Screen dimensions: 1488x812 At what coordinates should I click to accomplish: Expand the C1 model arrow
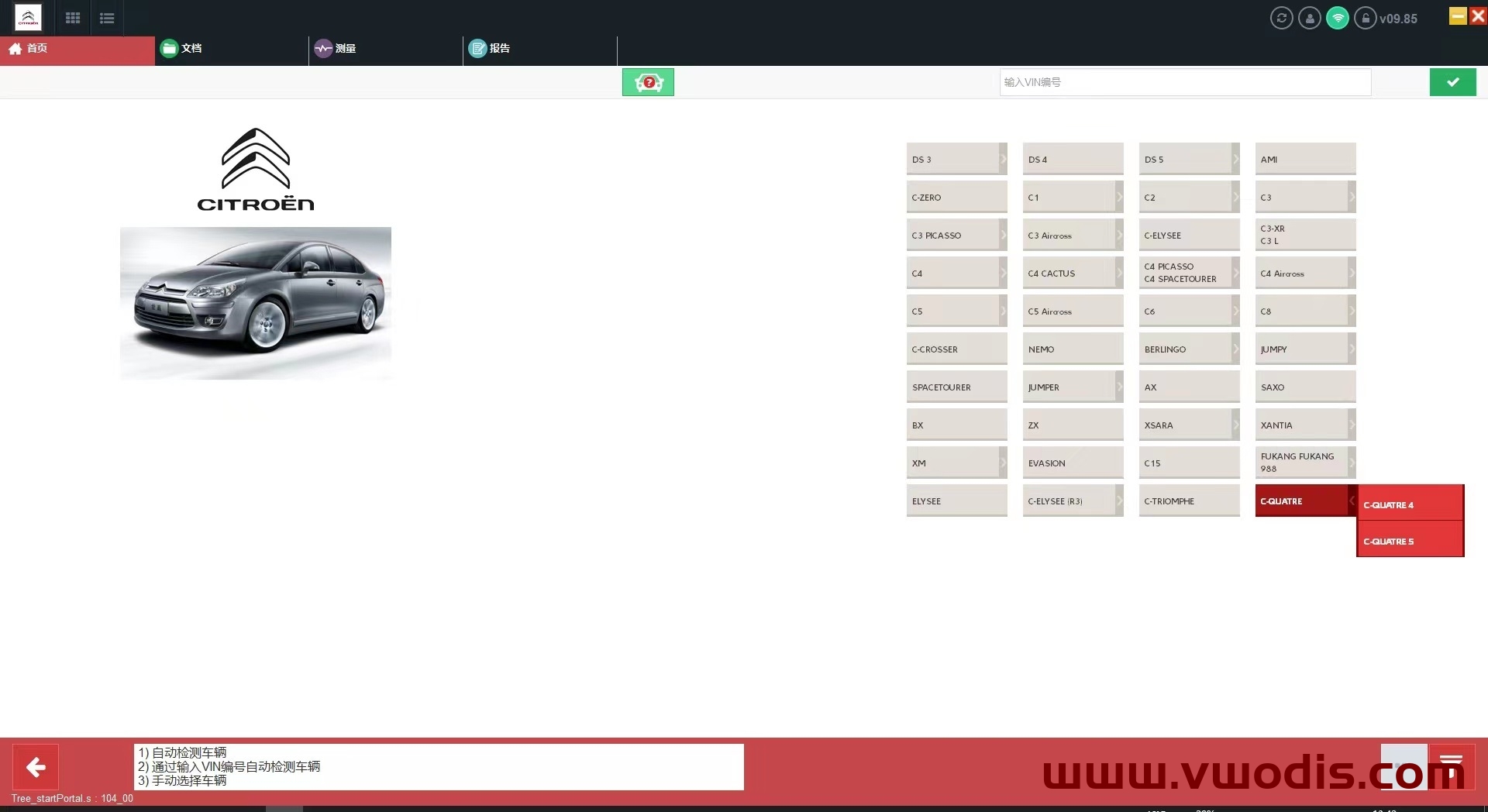click(1119, 197)
